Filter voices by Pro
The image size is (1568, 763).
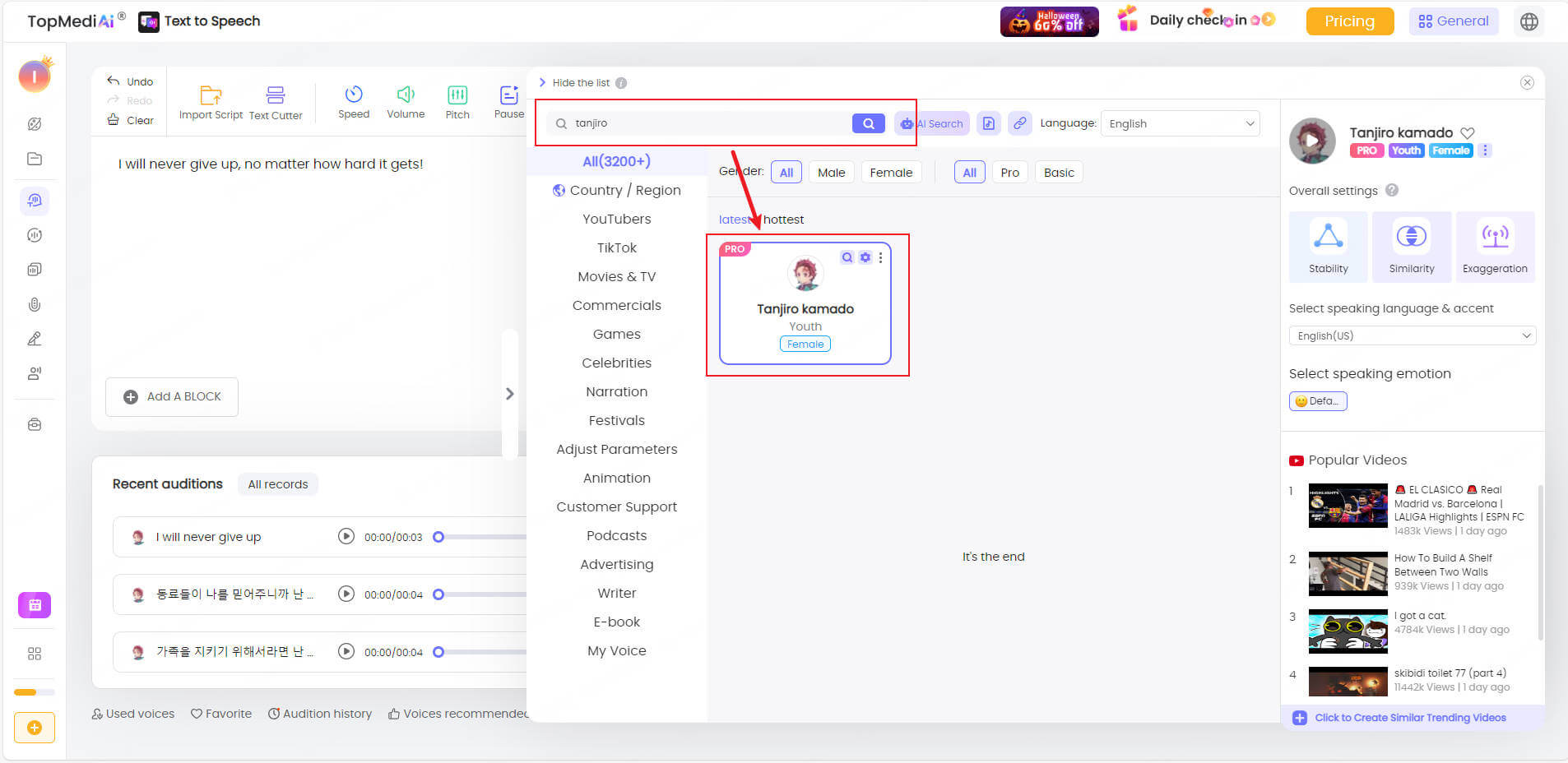(x=1009, y=173)
